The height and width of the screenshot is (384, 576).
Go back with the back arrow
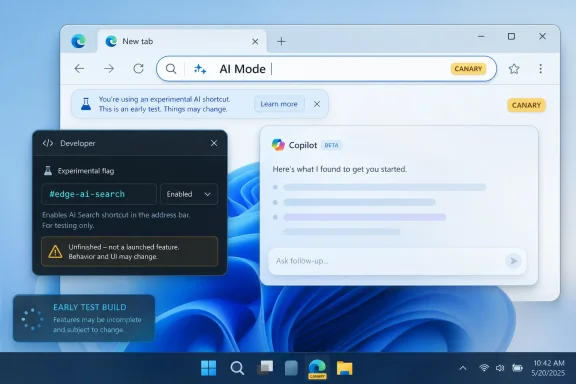click(79, 68)
